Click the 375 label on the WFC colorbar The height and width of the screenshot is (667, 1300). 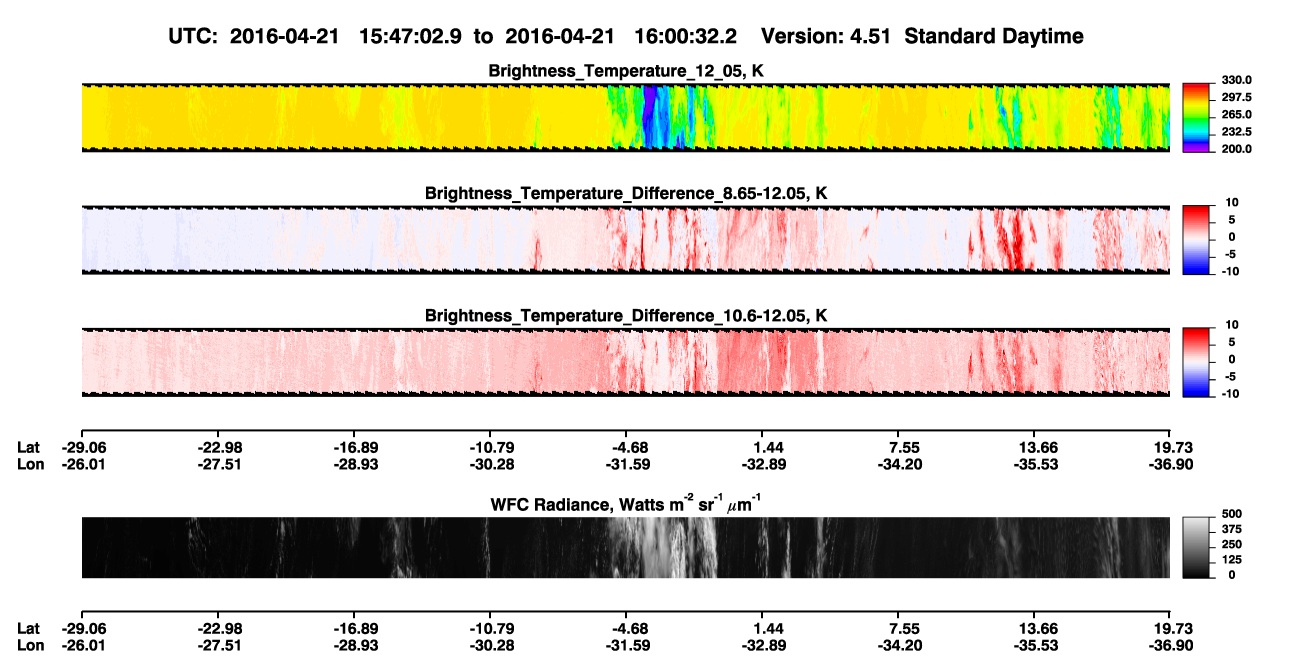[x=1233, y=531]
